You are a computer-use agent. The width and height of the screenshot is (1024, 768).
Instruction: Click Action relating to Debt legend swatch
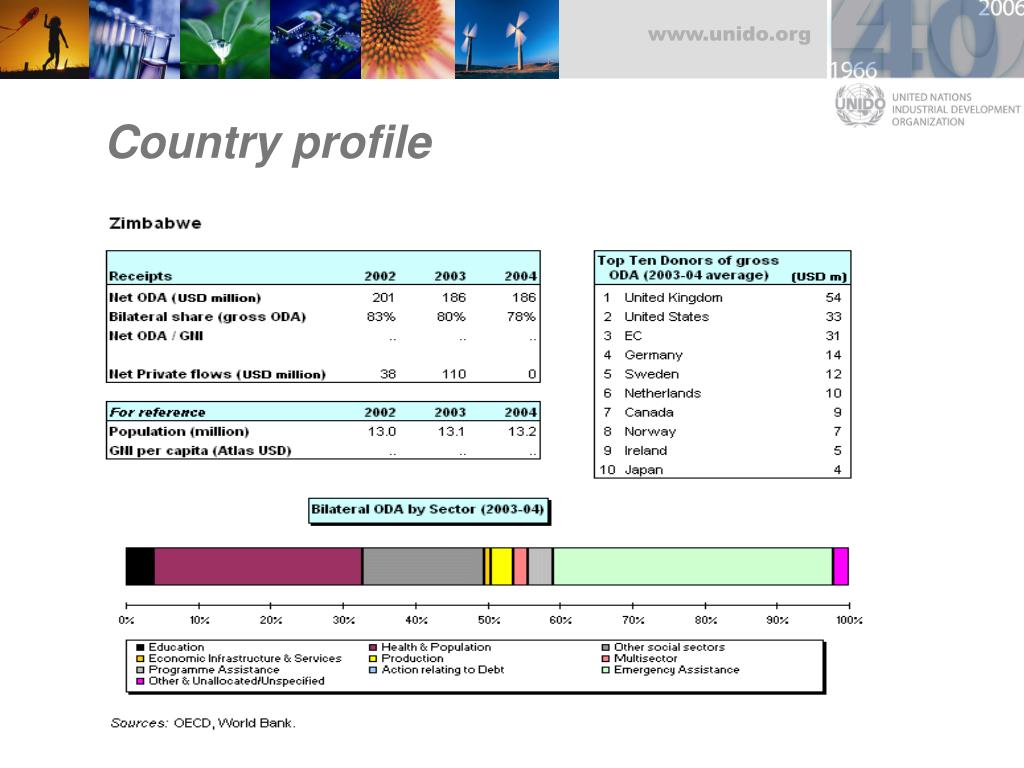[373, 669]
